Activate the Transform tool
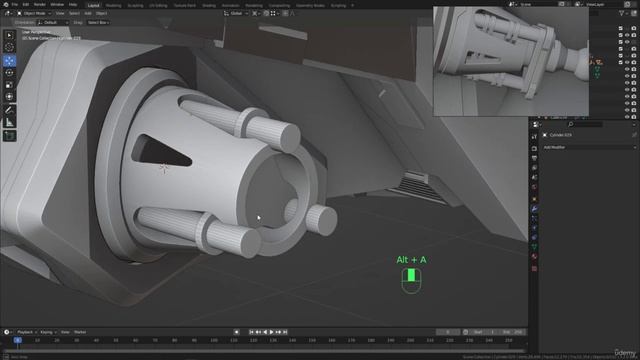Image resolution: width=640 pixels, height=360 pixels. tap(9, 97)
